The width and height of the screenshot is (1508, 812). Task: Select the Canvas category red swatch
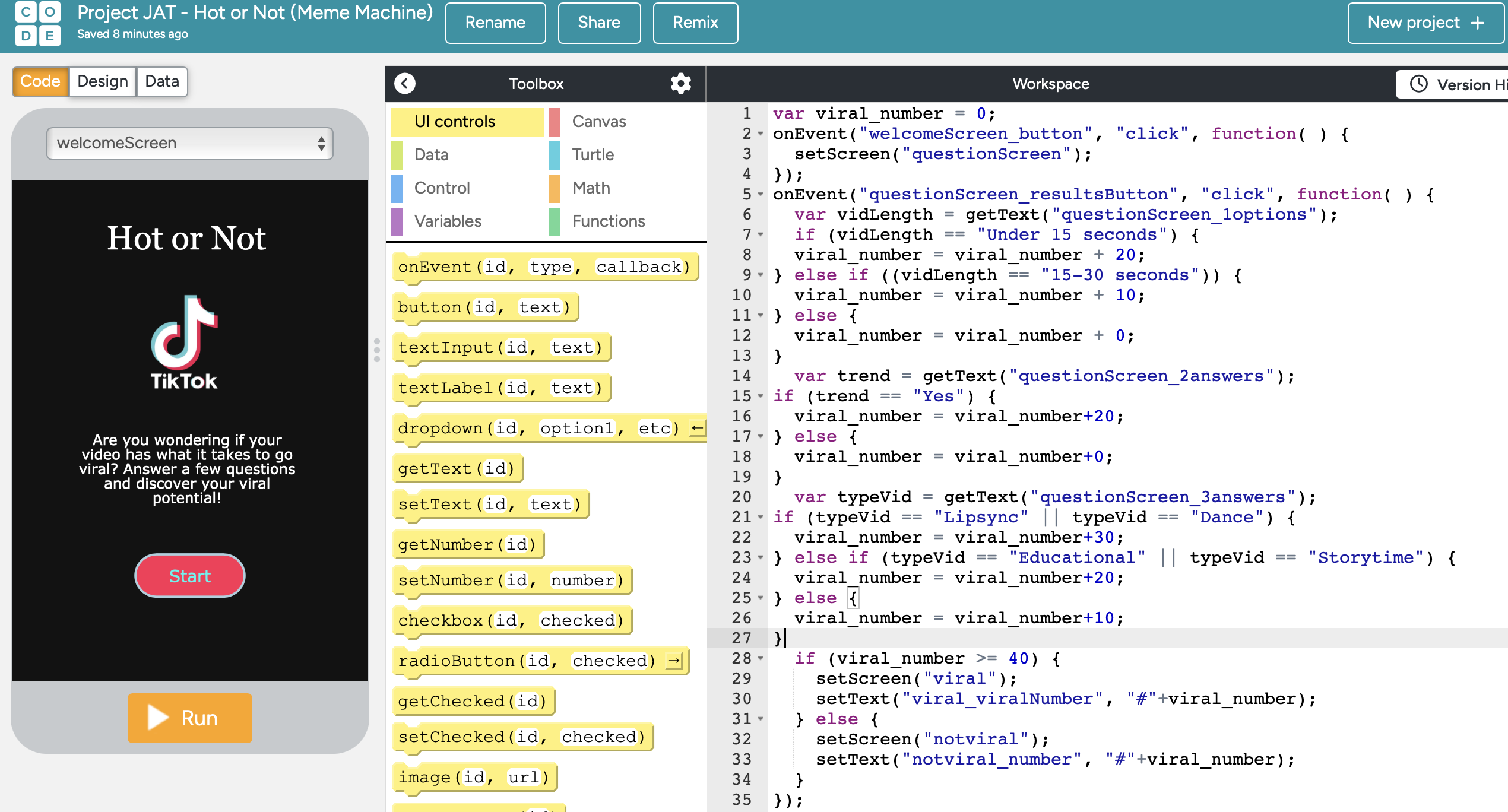[x=555, y=122]
